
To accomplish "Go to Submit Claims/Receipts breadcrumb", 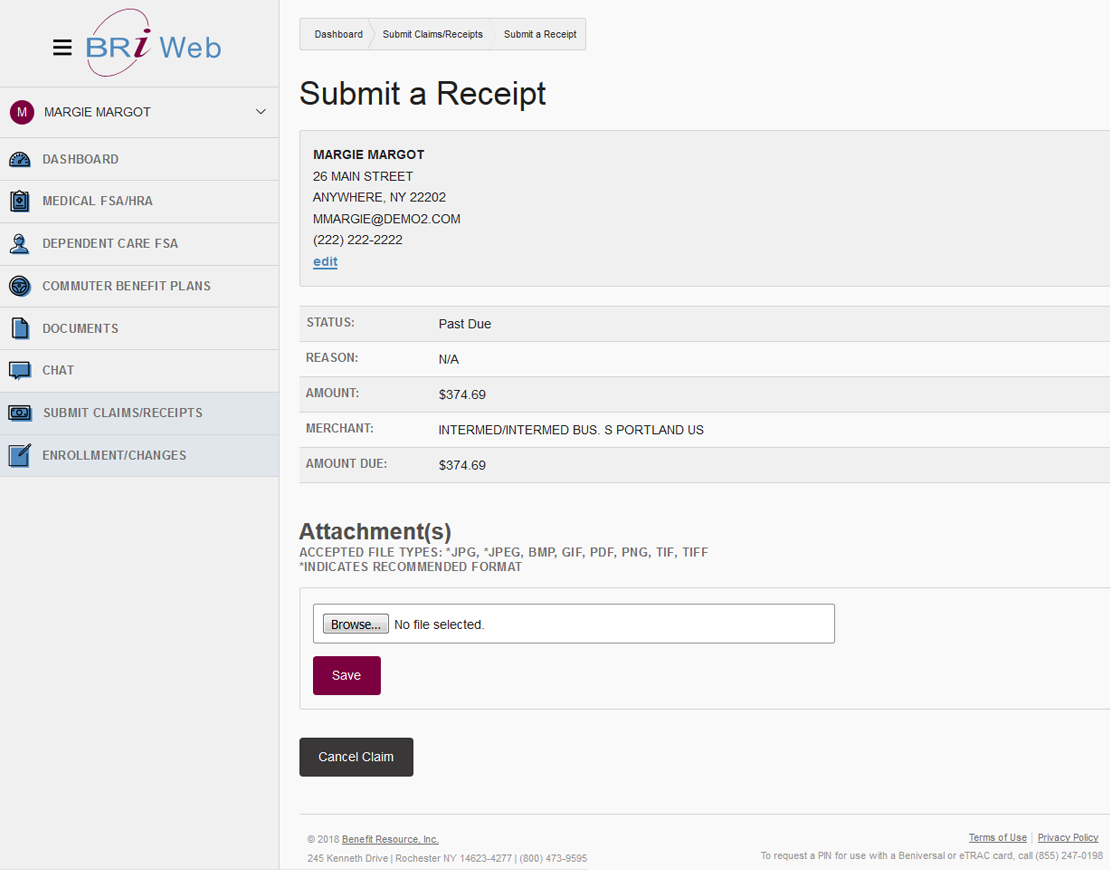I will [432, 34].
